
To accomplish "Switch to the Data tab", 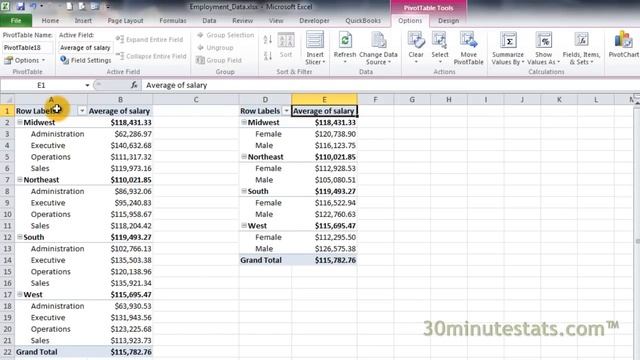I will click(x=209, y=20).
